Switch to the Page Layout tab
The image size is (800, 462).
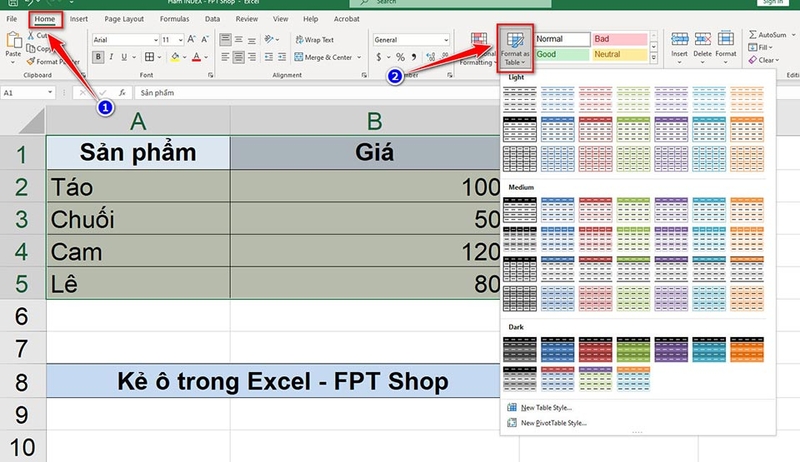pos(124,19)
